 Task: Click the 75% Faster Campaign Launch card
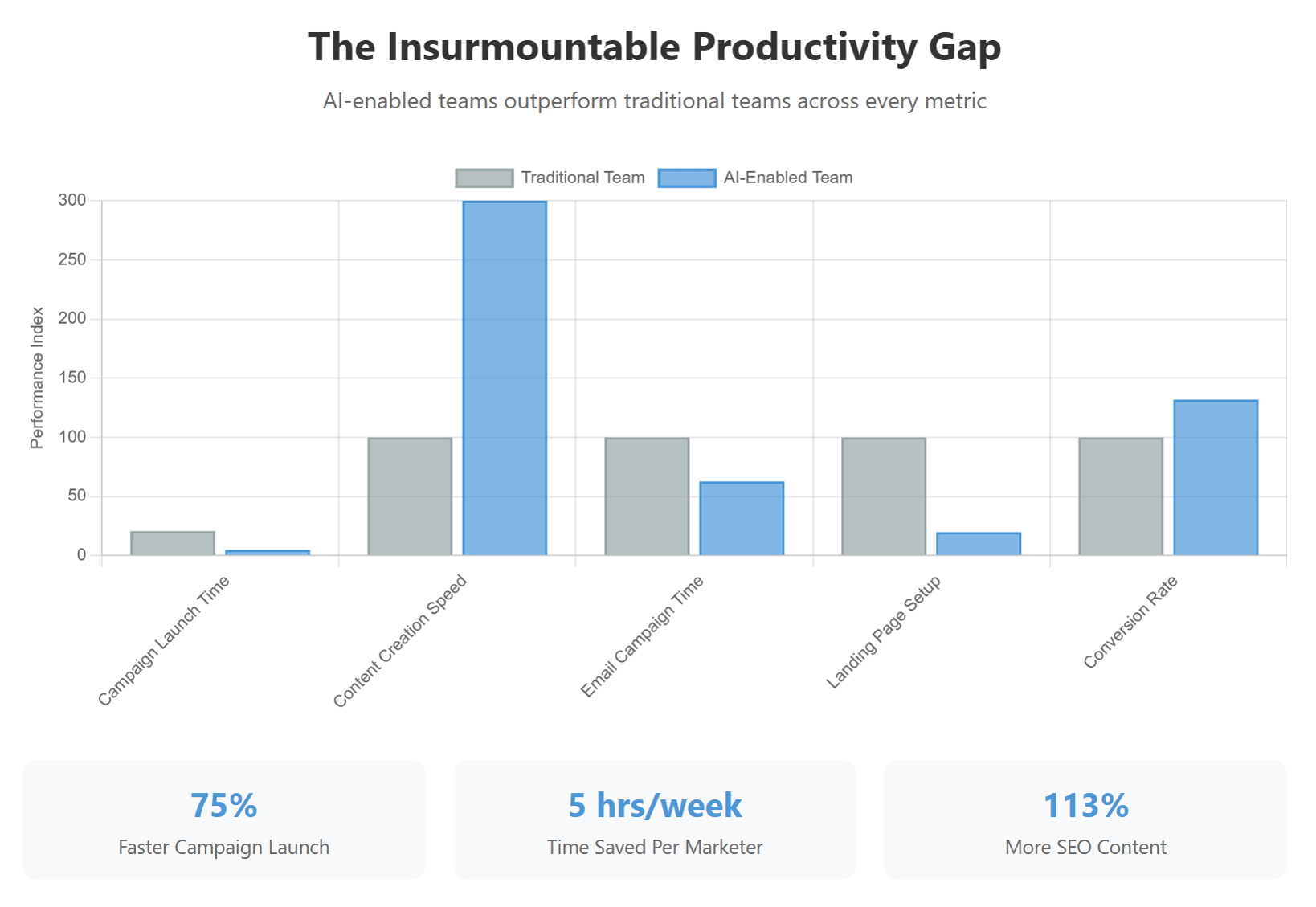coord(223,819)
